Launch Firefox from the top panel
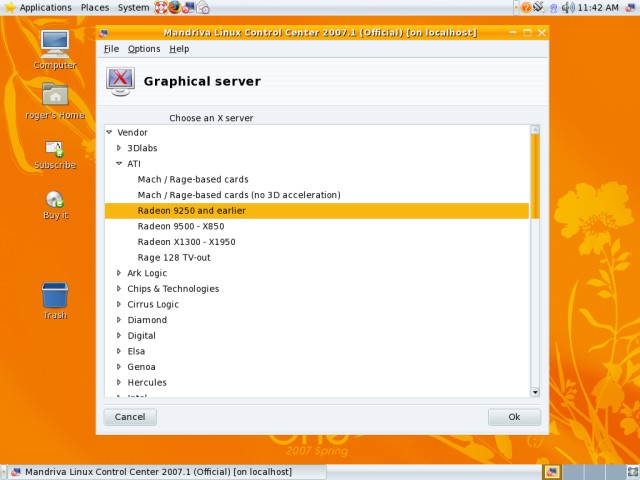The image size is (640, 480). click(174, 7)
